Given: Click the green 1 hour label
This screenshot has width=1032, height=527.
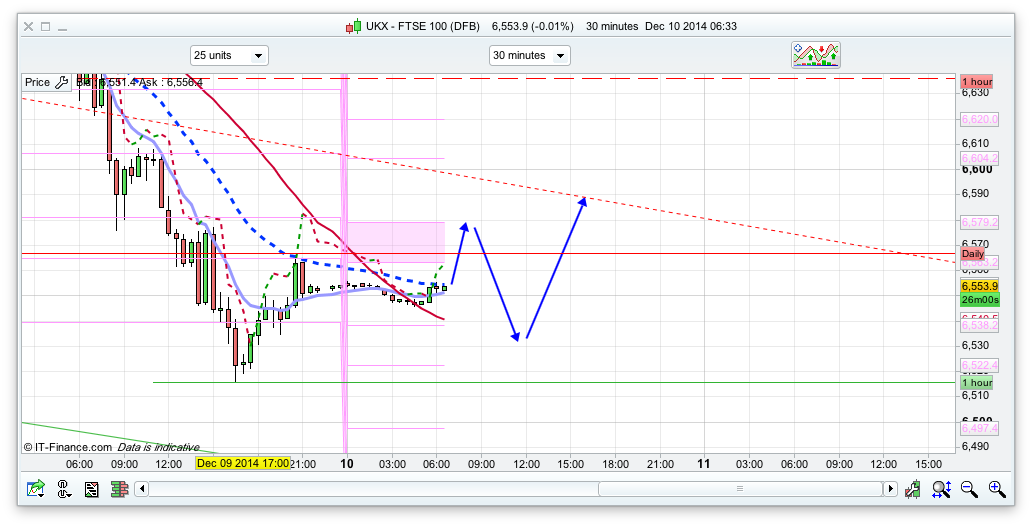Looking at the screenshot, I should click(976, 383).
